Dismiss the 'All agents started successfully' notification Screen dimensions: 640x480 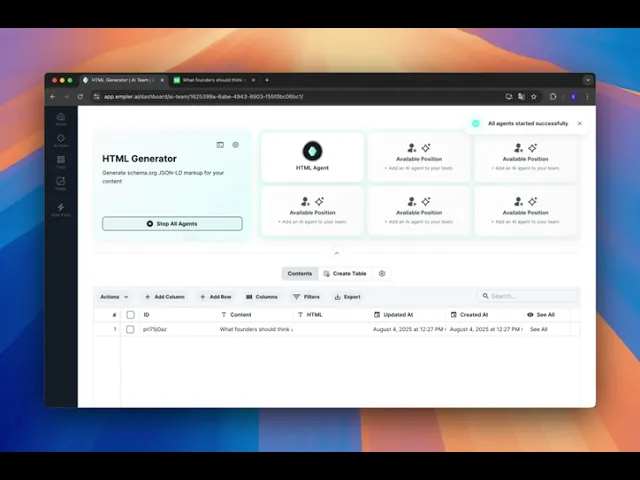tap(580, 123)
